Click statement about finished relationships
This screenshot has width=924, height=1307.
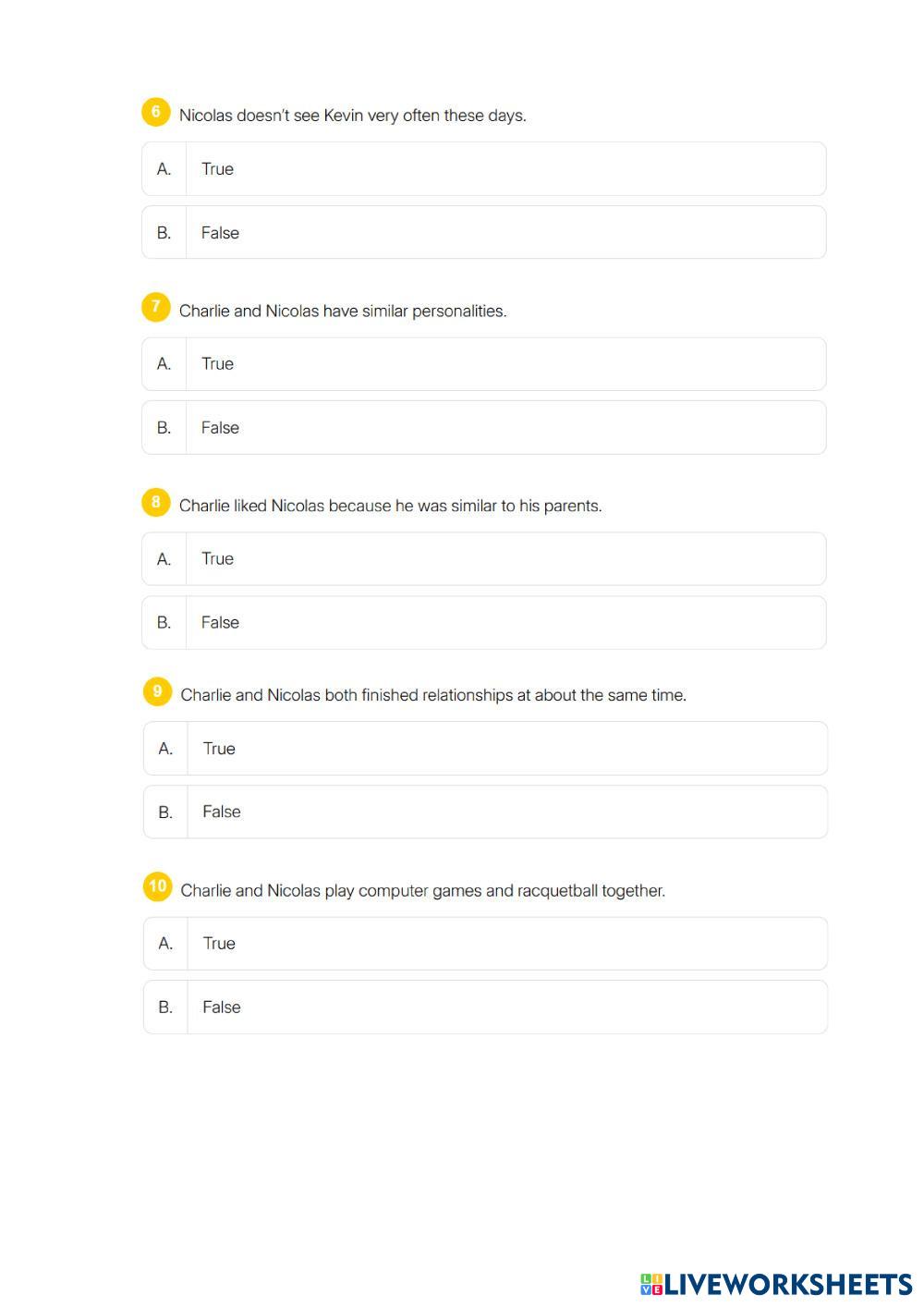tap(433, 695)
